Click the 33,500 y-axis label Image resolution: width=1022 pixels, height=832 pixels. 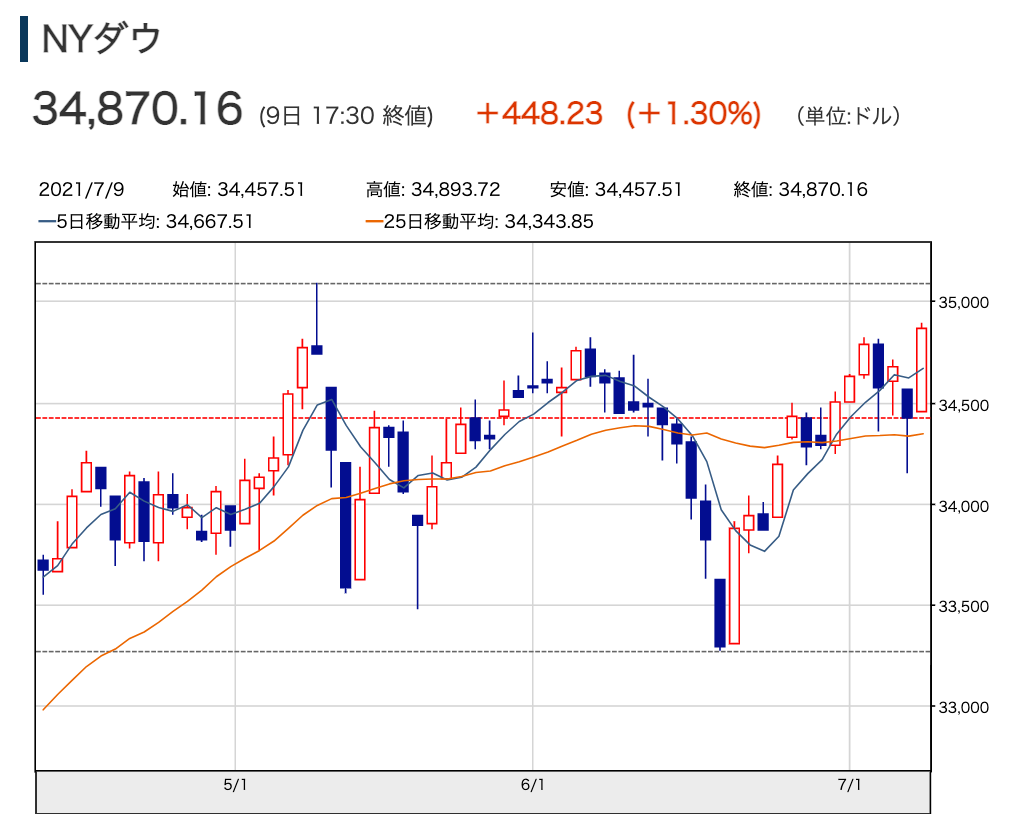963,606
